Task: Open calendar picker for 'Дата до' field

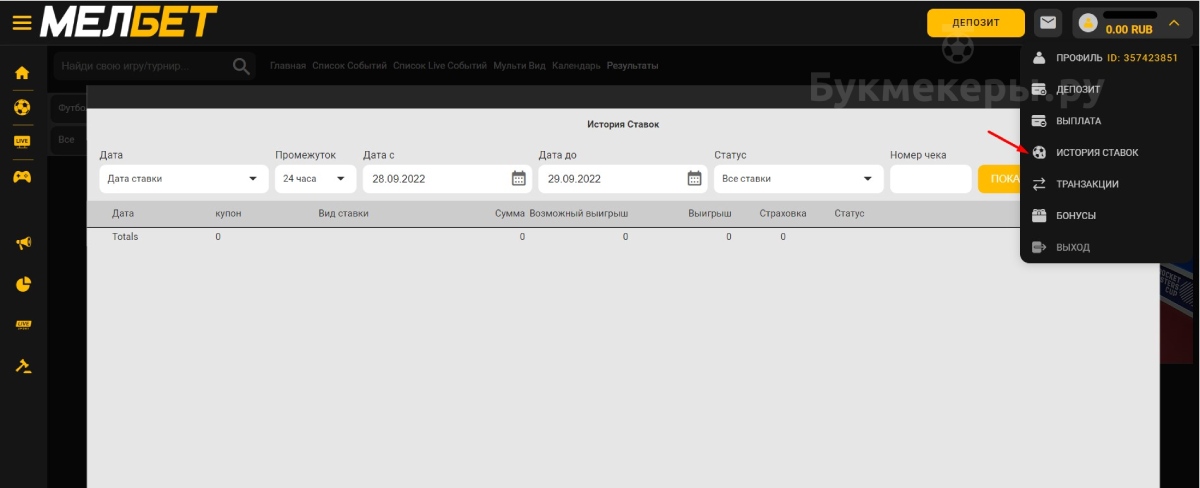Action: click(694, 179)
